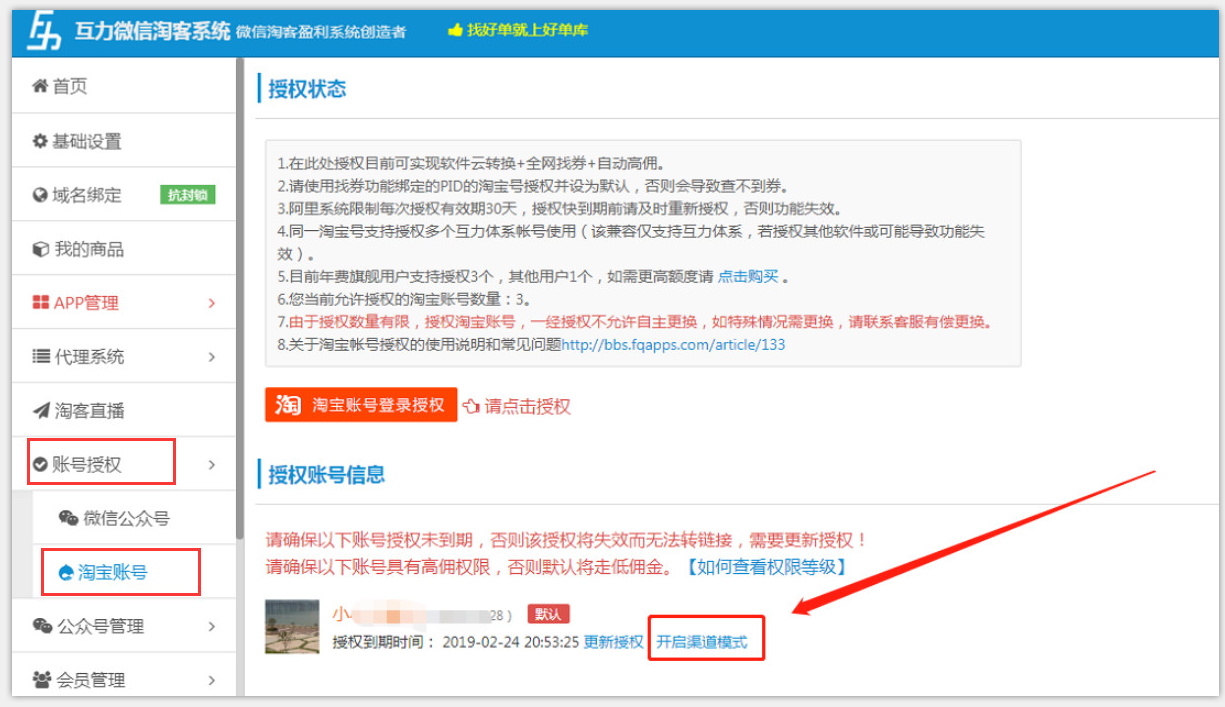Click the red grid icon beside APP管理
This screenshot has height=707, width=1225.
point(40,303)
